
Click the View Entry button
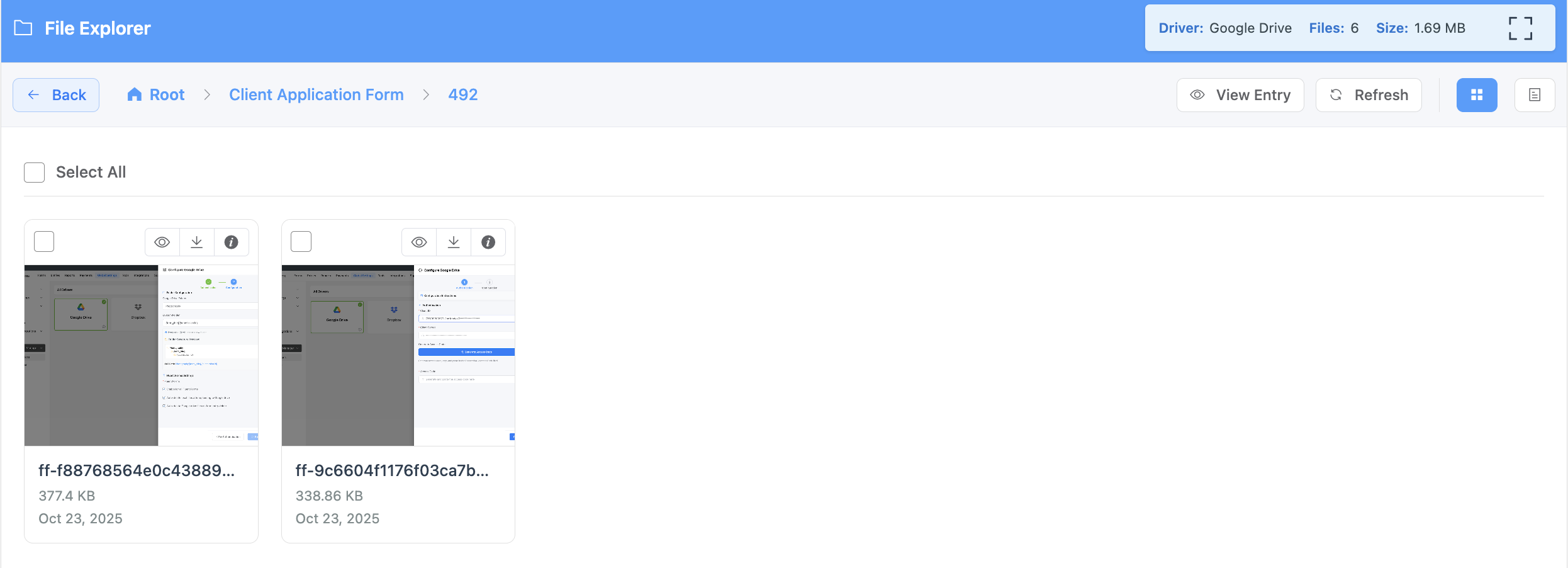click(x=1240, y=95)
